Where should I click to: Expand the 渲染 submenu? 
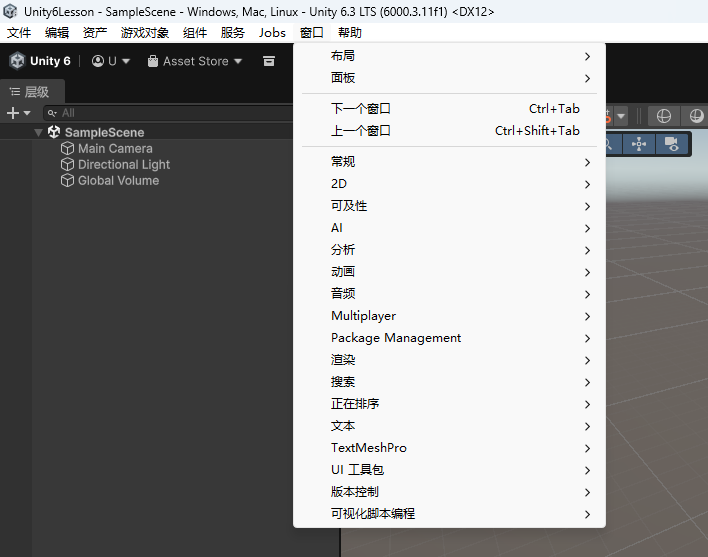point(449,360)
